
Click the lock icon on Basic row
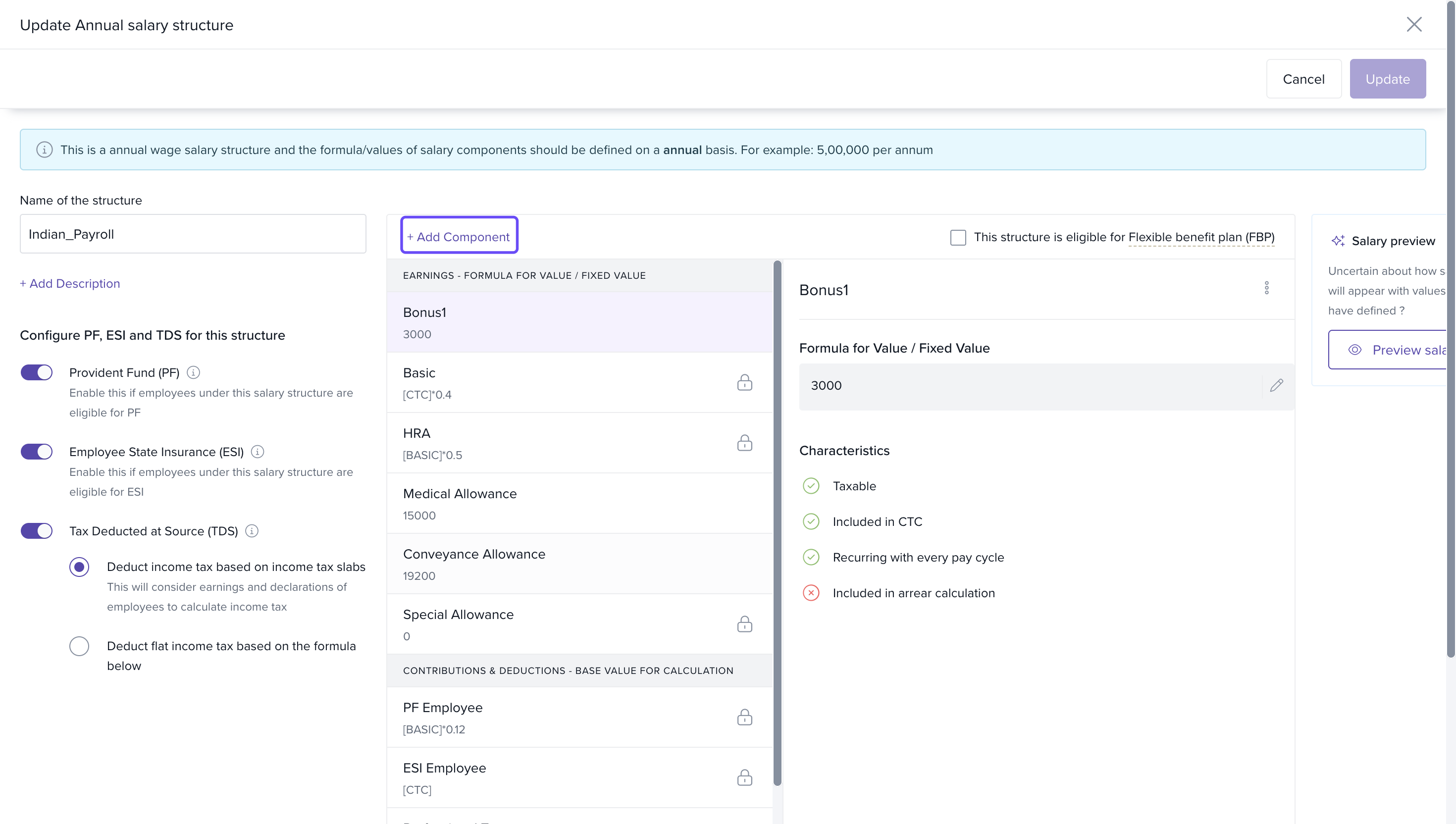744,383
